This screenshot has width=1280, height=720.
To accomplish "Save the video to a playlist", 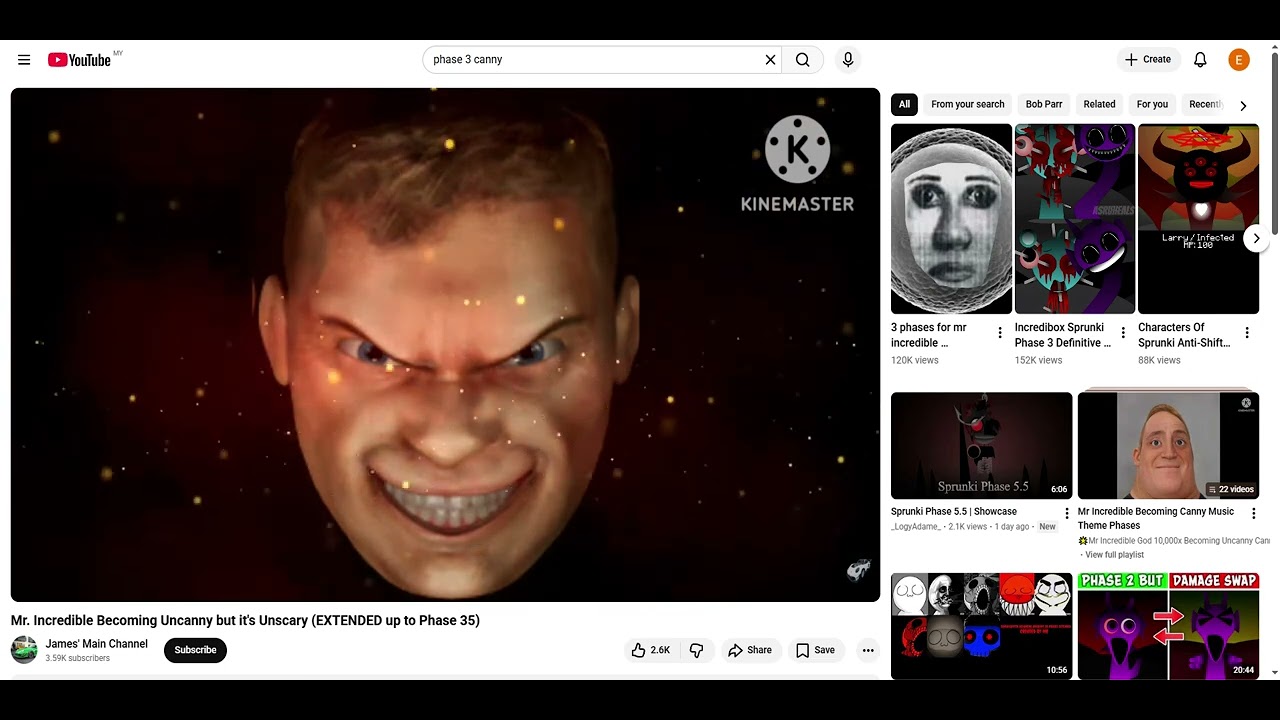I will point(815,650).
